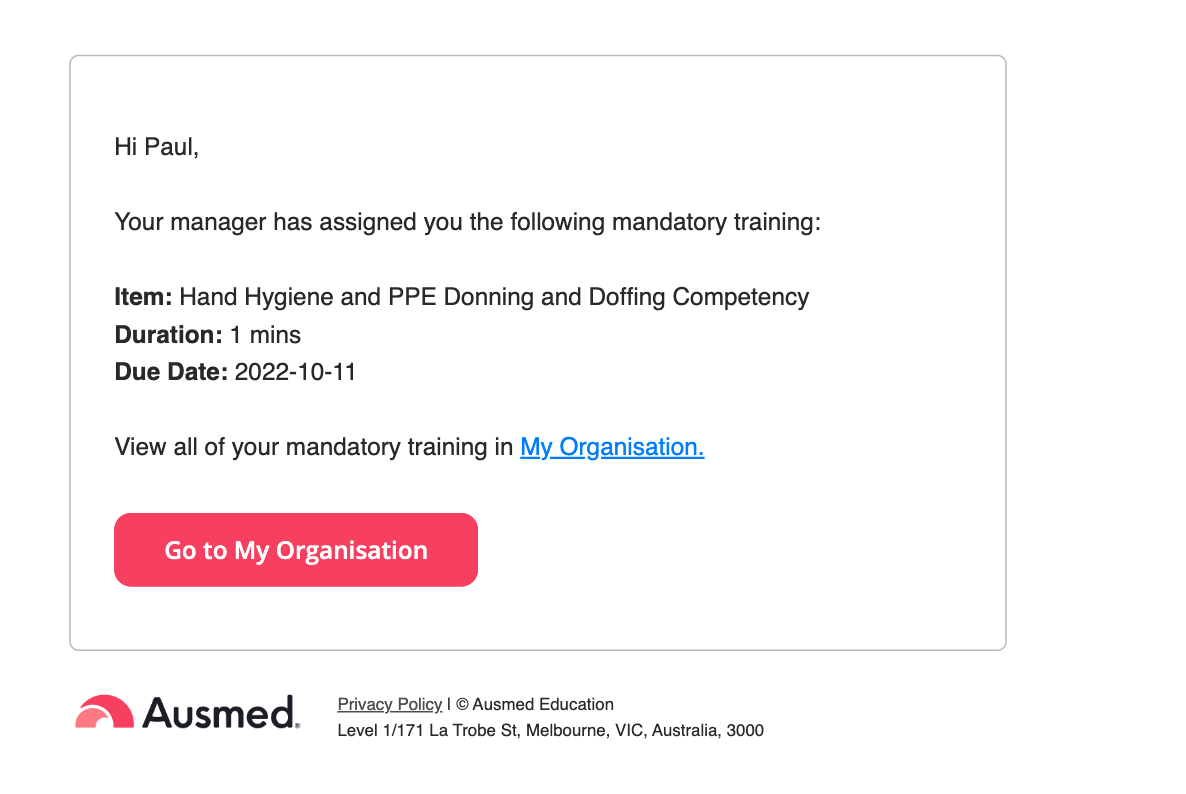Screen dimensions: 1186x794
Task: Click the Ausmed pink arc logo icon
Action: (x=104, y=712)
